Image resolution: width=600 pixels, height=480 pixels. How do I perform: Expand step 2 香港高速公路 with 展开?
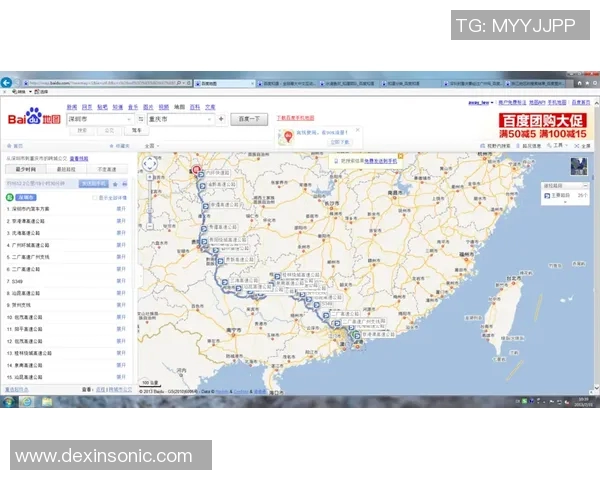point(121,221)
